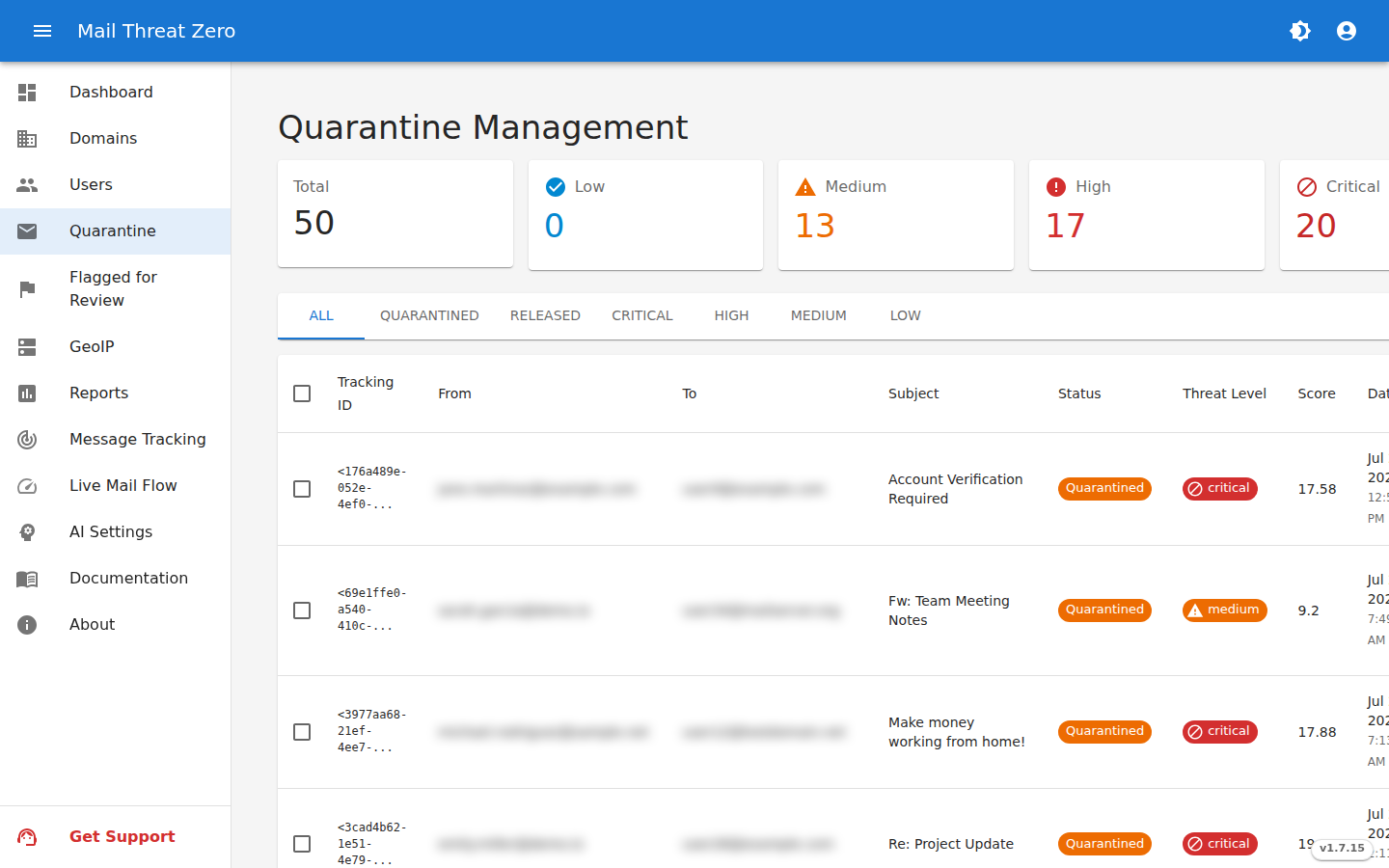Viewport: 1389px width, 868px height.
Task: Click the Medium card warning triangle icon
Action: 805,187
